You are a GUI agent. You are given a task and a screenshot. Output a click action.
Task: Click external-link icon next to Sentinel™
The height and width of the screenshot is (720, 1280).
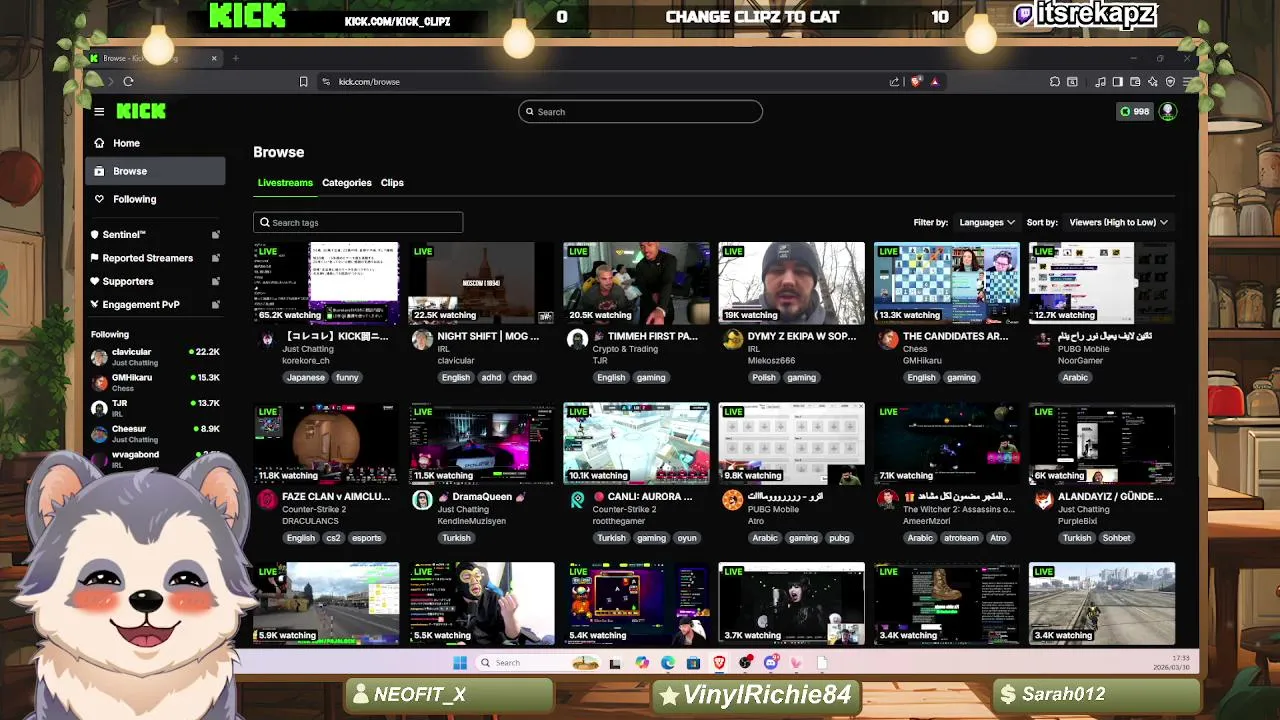point(215,235)
